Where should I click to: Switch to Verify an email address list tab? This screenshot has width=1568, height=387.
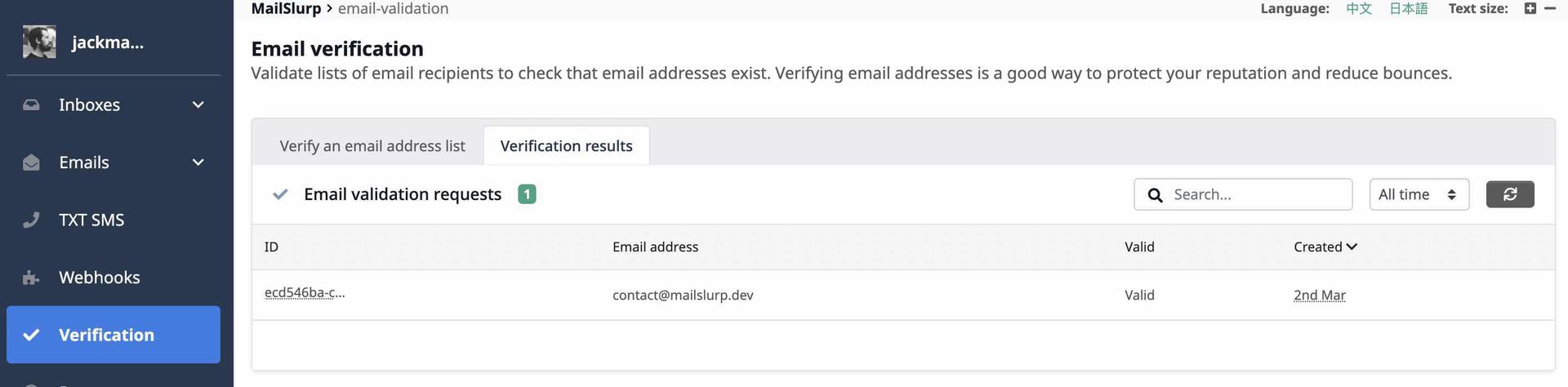[372, 146]
